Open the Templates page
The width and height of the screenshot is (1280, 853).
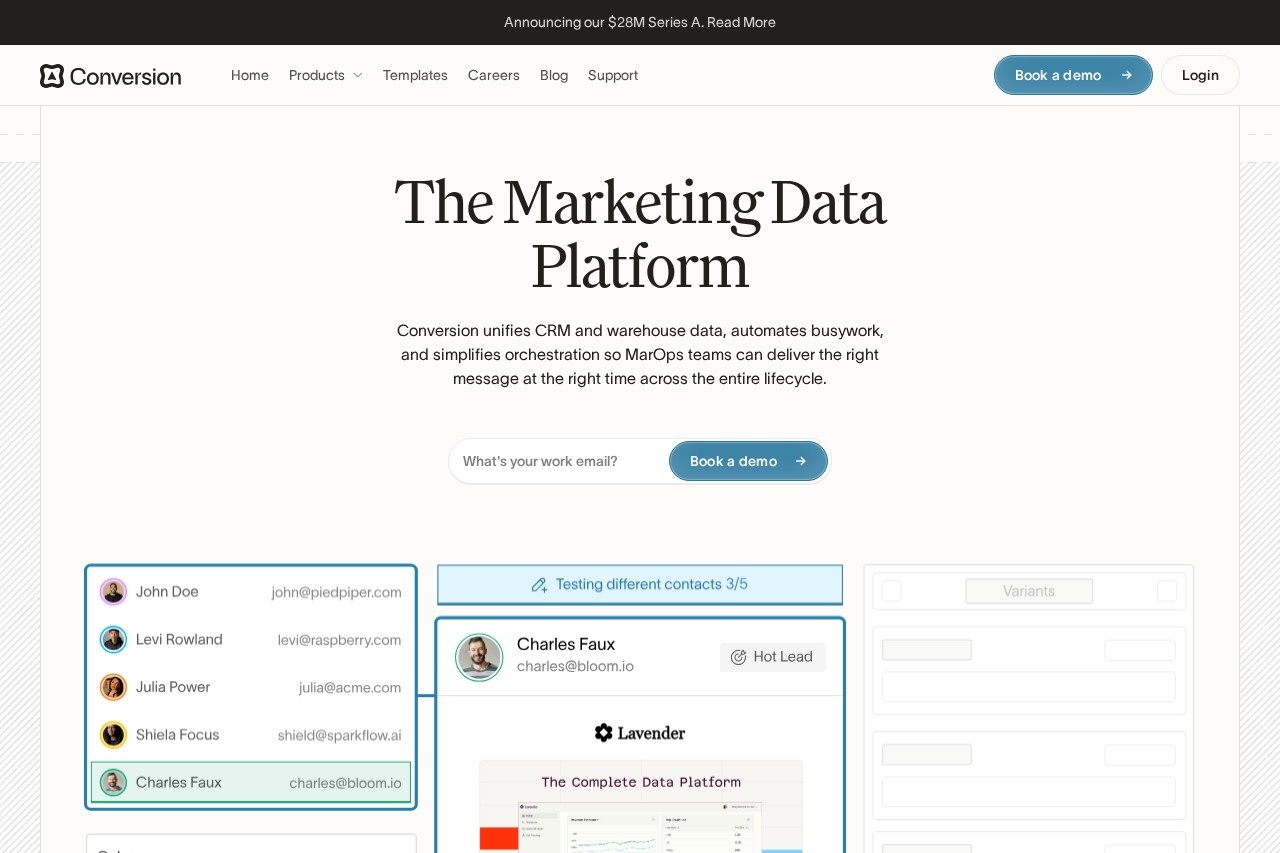[415, 75]
